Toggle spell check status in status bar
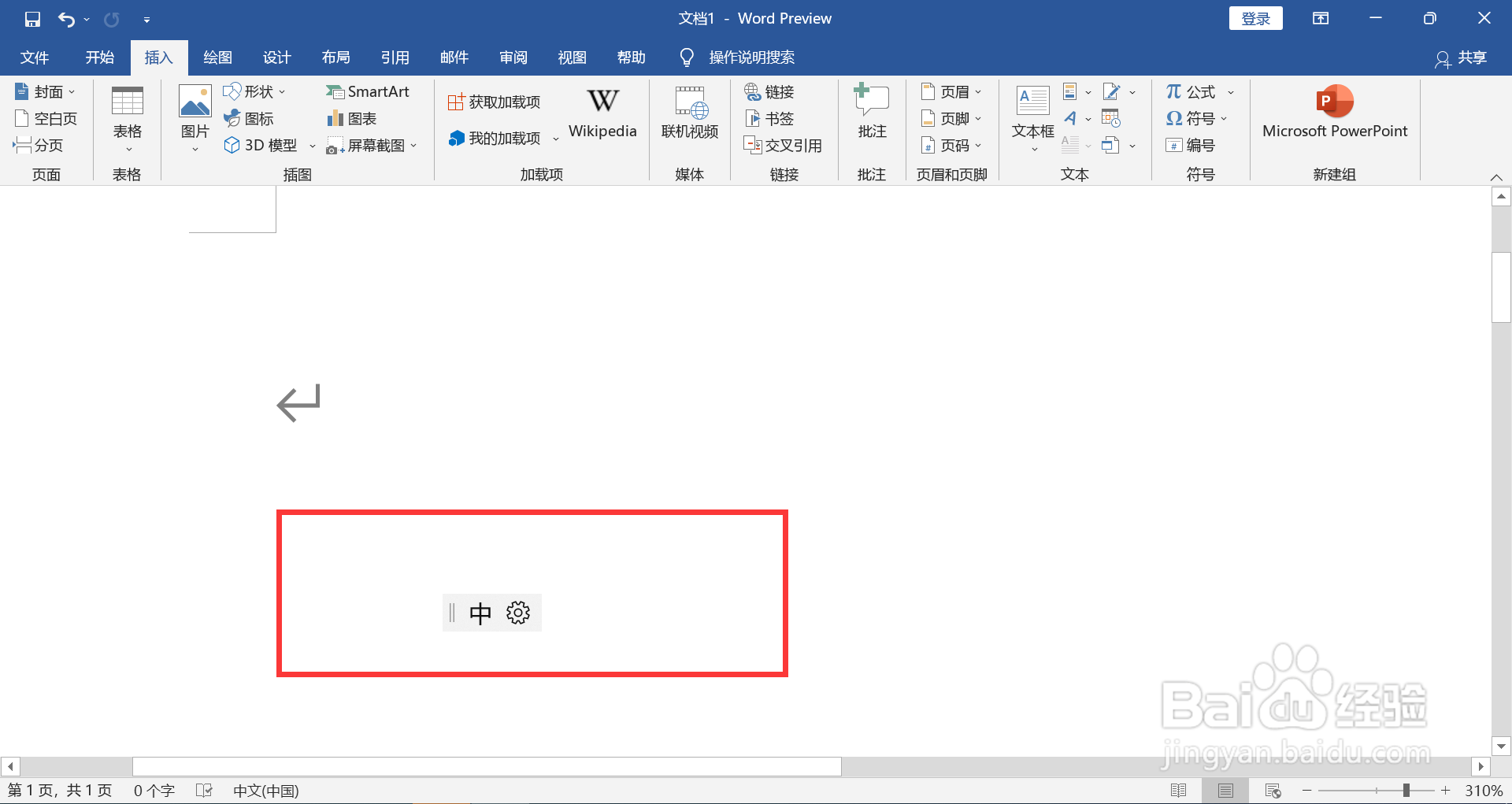Image resolution: width=1512 pixels, height=804 pixels. click(204, 790)
